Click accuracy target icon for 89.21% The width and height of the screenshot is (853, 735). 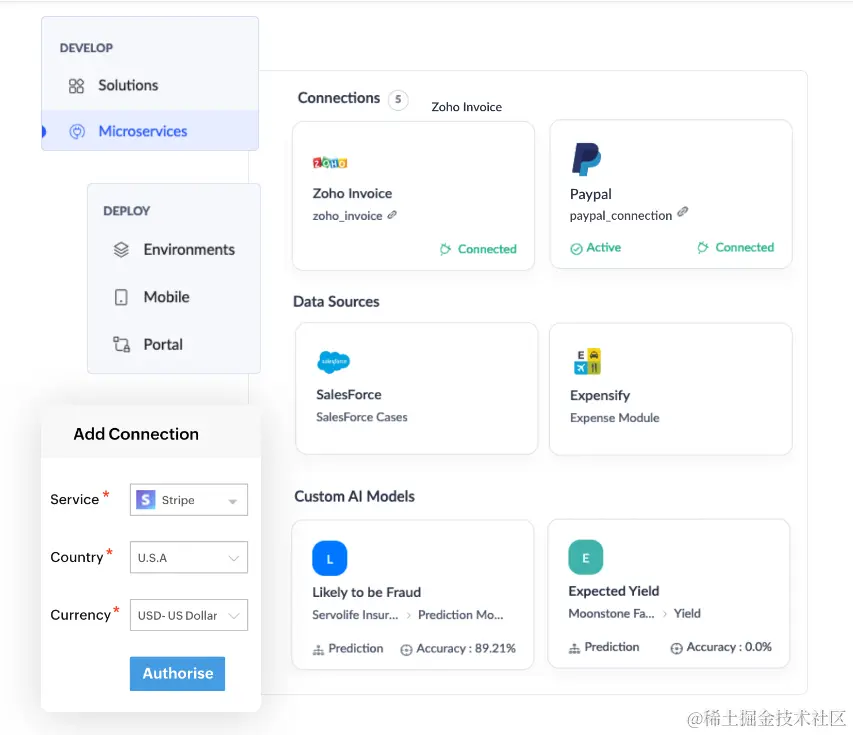[x=406, y=650]
